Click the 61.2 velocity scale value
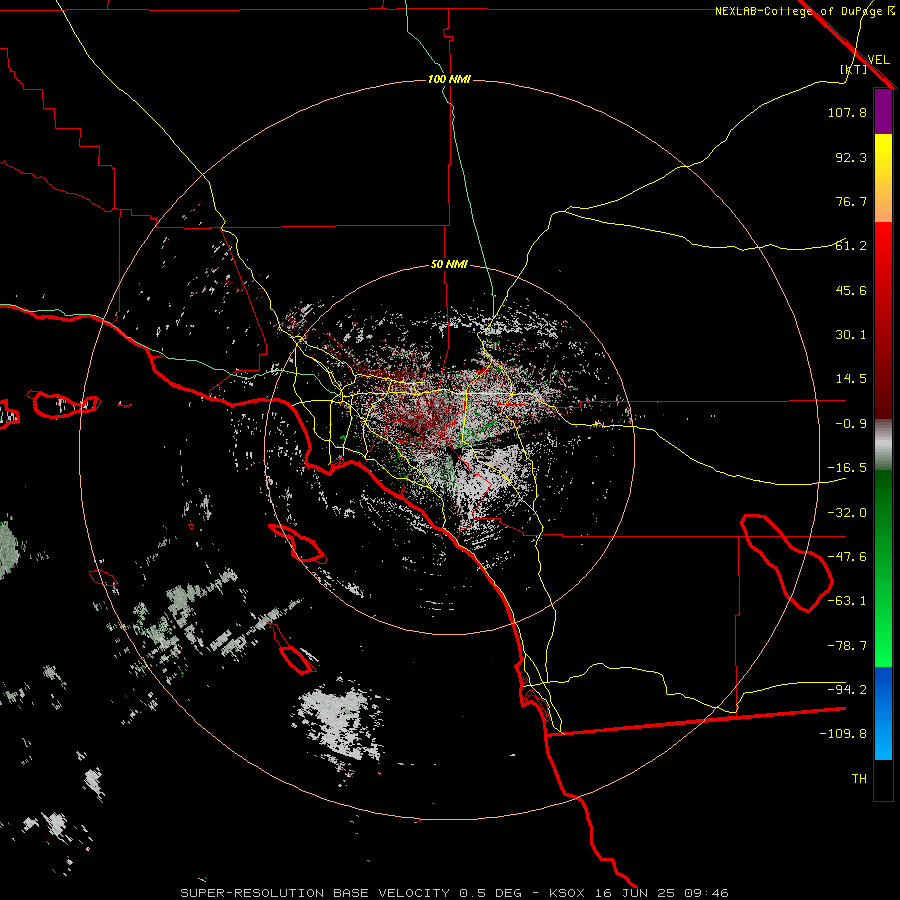Viewport: 900px width, 900px height. pyautogui.click(x=851, y=246)
